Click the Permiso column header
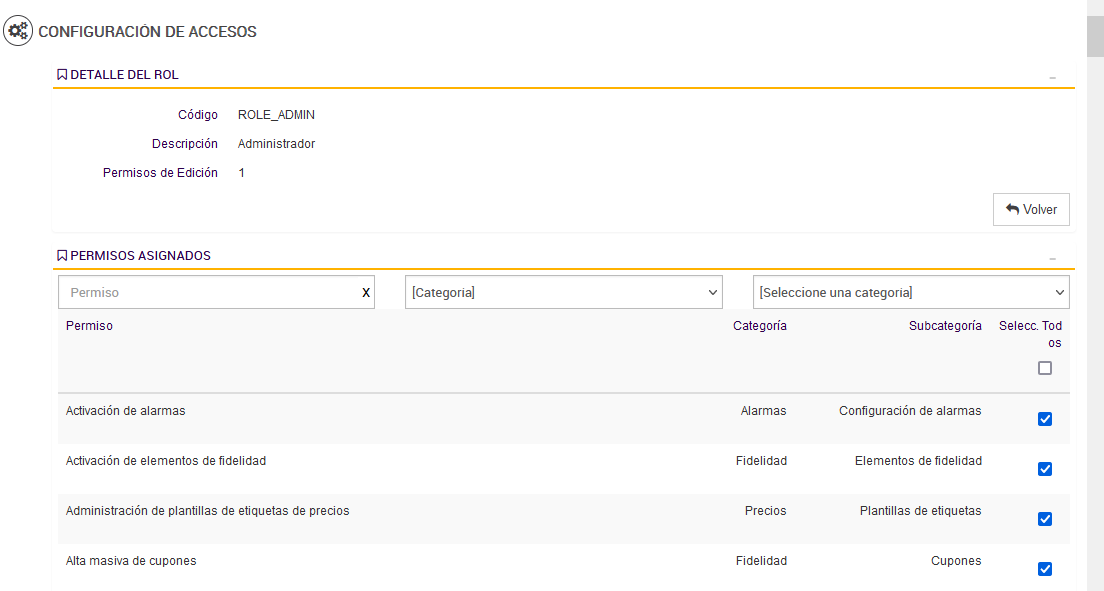Image resolution: width=1104 pixels, height=591 pixels. click(89, 326)
